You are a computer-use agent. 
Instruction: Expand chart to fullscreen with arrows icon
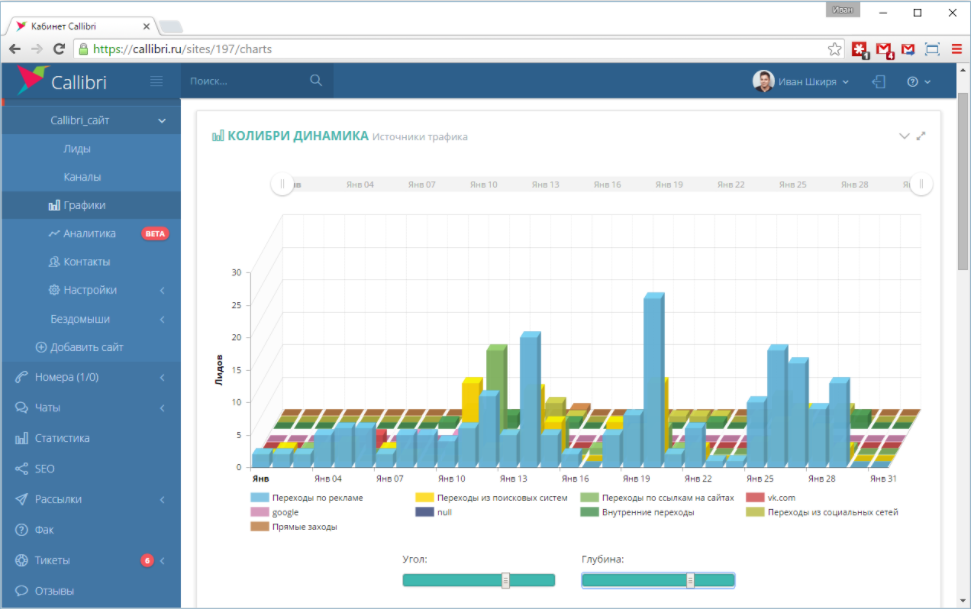pos(921,136)
